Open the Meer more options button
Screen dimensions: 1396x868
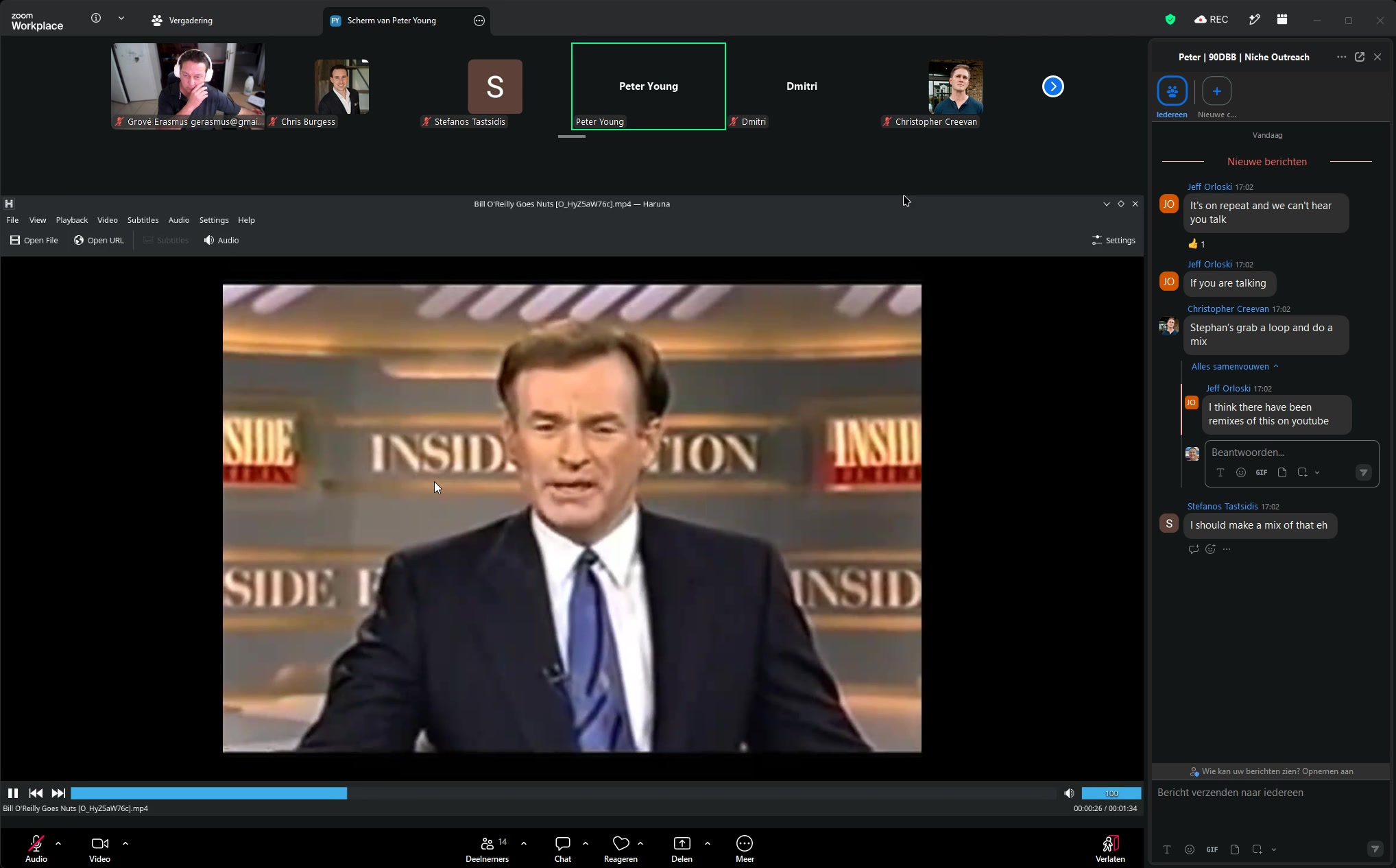pyautogui.click(x=745, y=849)
